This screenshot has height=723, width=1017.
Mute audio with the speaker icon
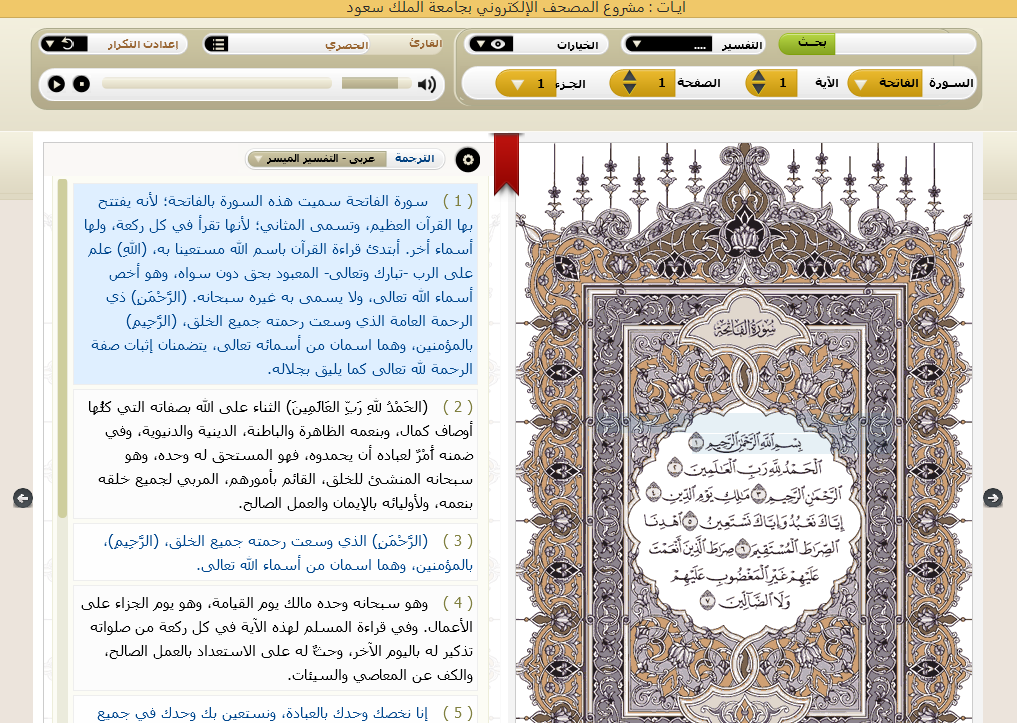click(x=427, y=84)
